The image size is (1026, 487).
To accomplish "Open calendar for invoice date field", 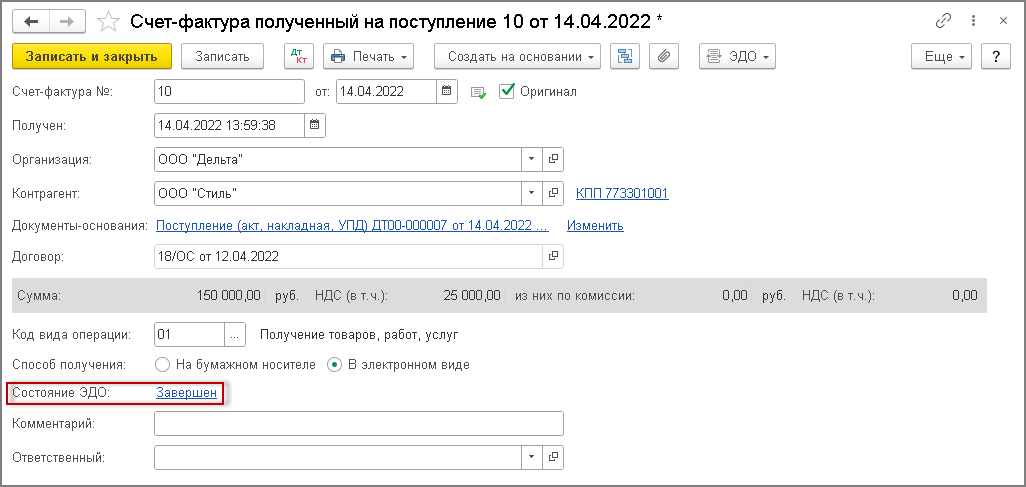I will point(448,92).
